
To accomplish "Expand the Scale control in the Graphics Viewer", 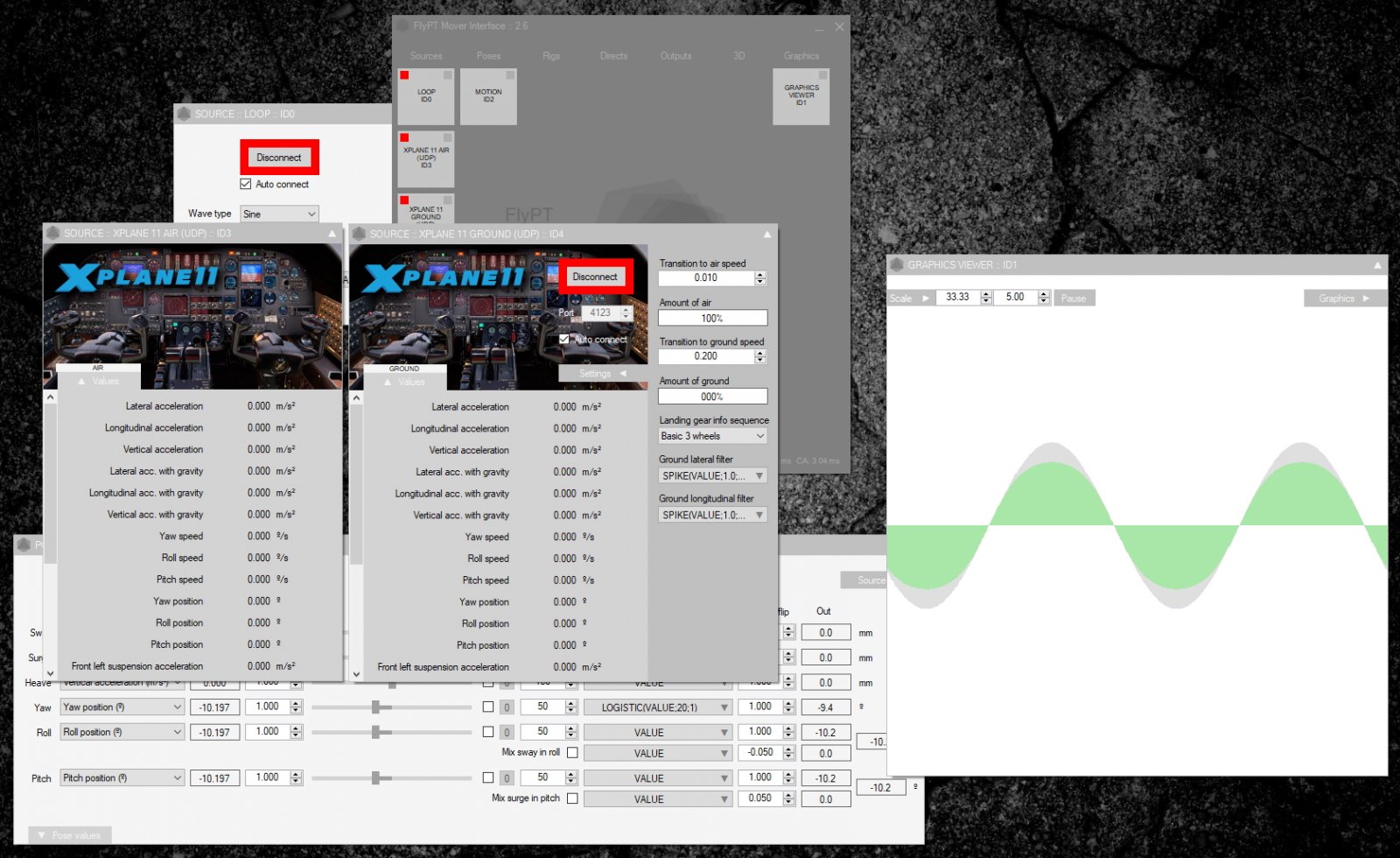I will pyautogui.click(x=910, y=299).
